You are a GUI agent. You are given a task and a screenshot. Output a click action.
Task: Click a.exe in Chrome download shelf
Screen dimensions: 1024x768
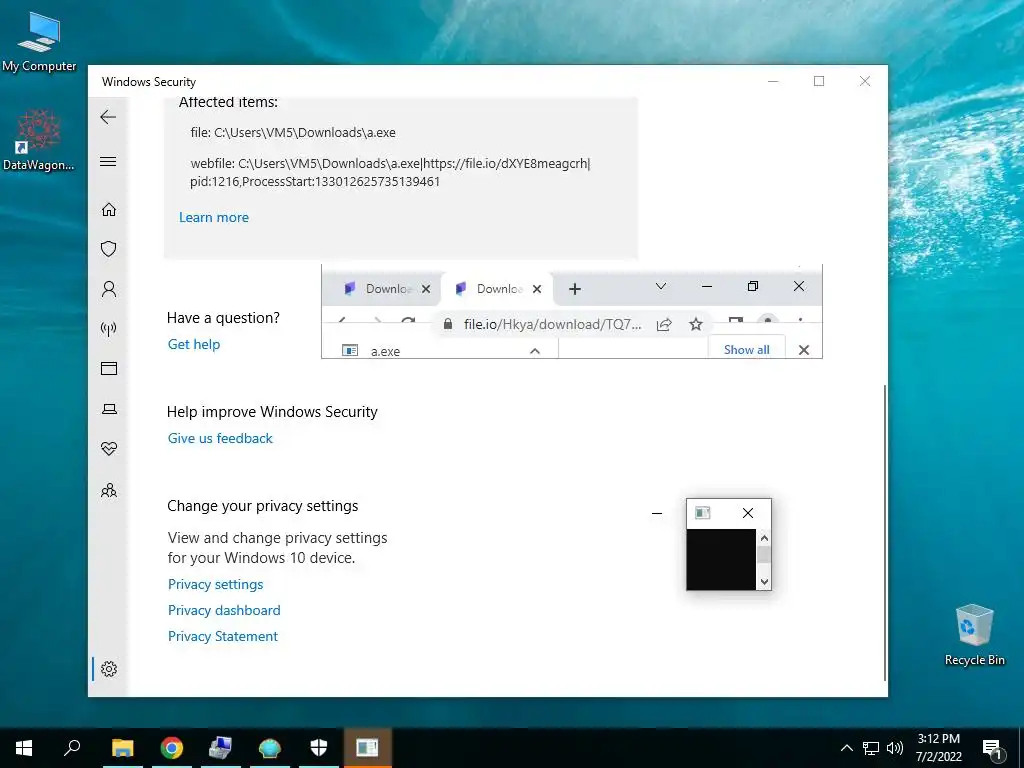[x=385, y=351]
